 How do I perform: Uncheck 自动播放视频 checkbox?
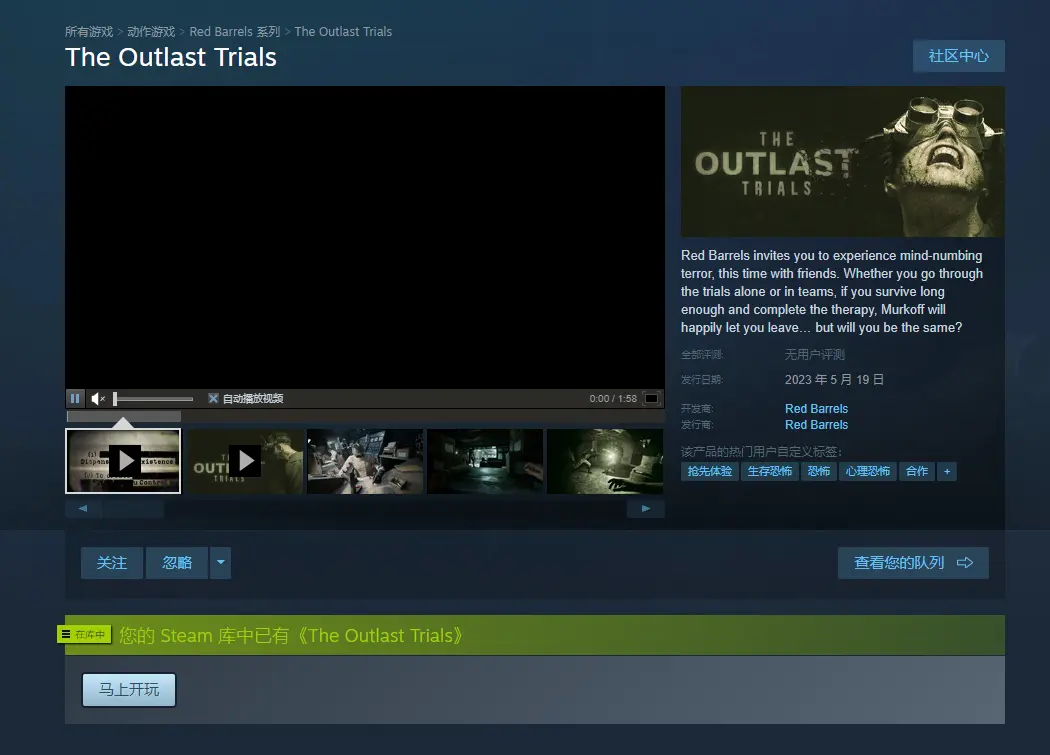coord(213,399)
